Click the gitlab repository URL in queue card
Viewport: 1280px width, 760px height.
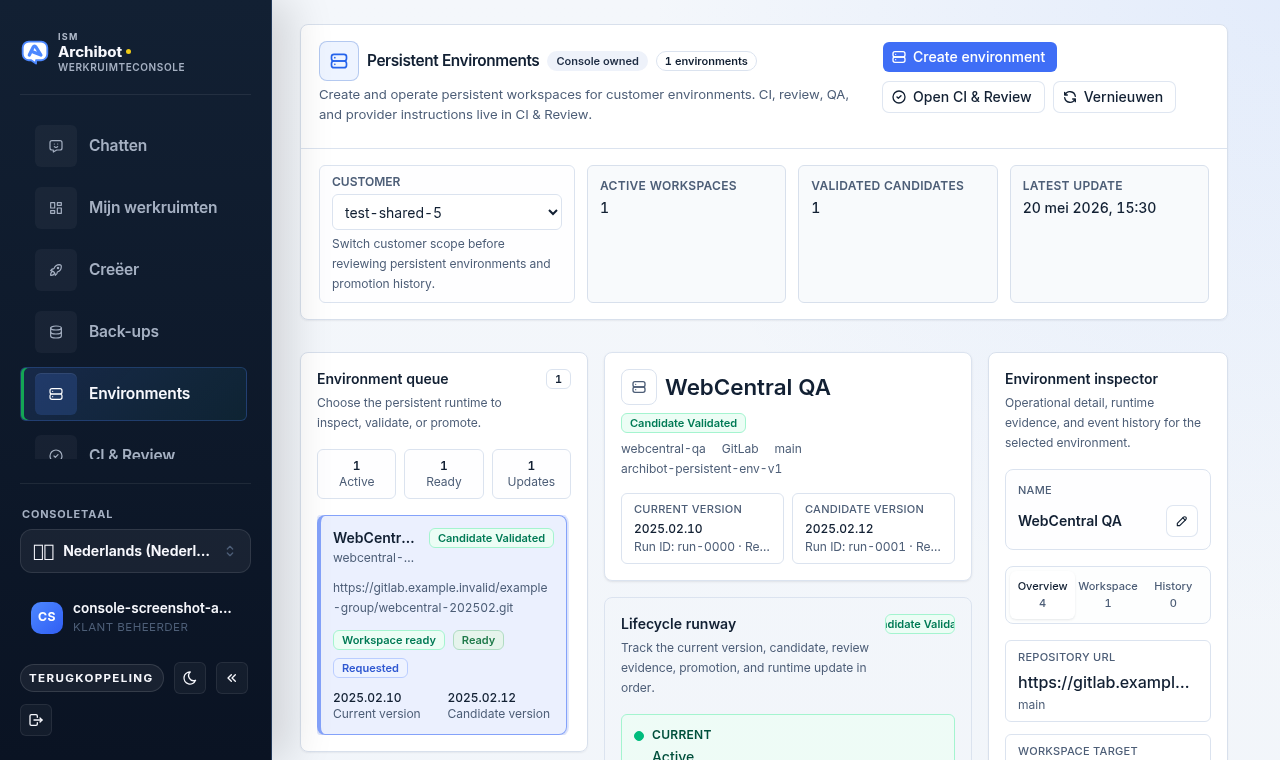440,597
